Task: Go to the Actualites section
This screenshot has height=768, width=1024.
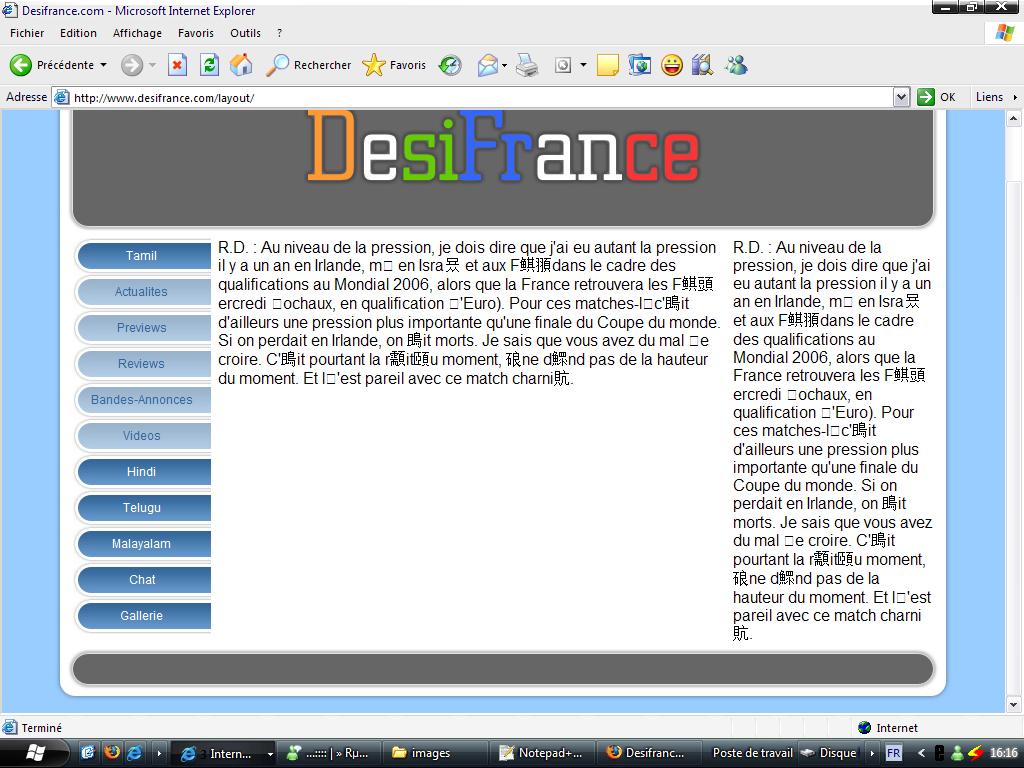Action: click(144, 292)
